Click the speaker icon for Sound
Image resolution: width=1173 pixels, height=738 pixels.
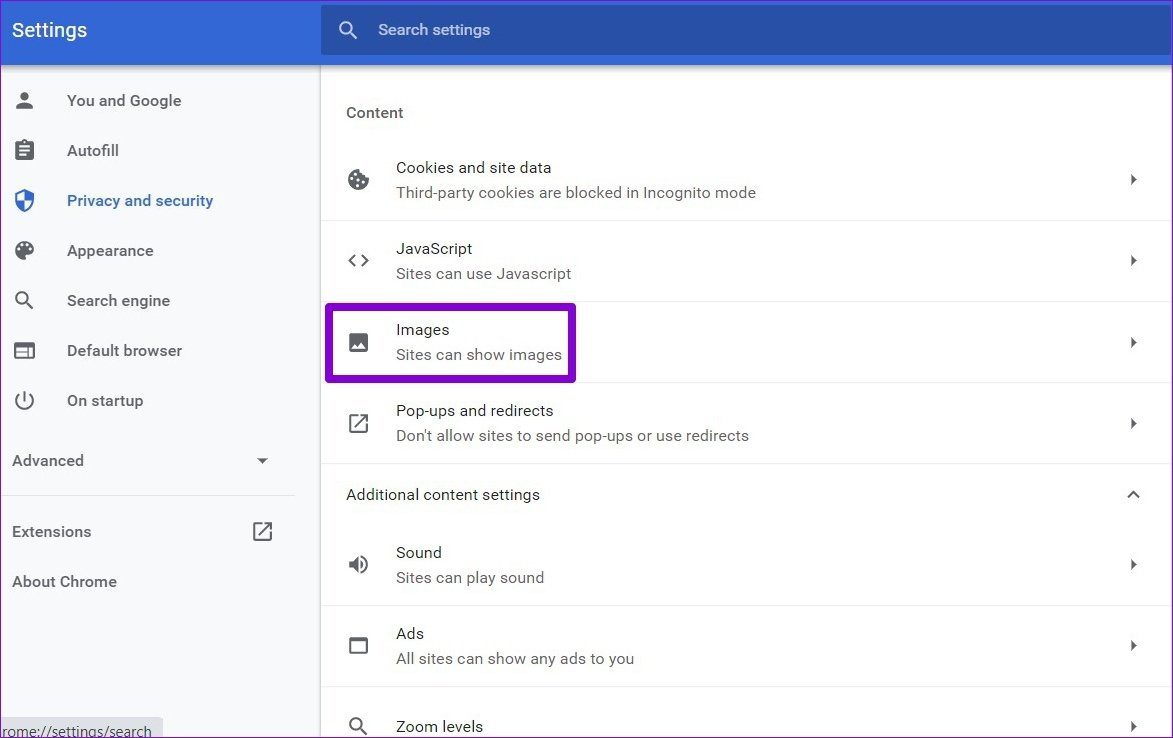[x=358, y=565]
